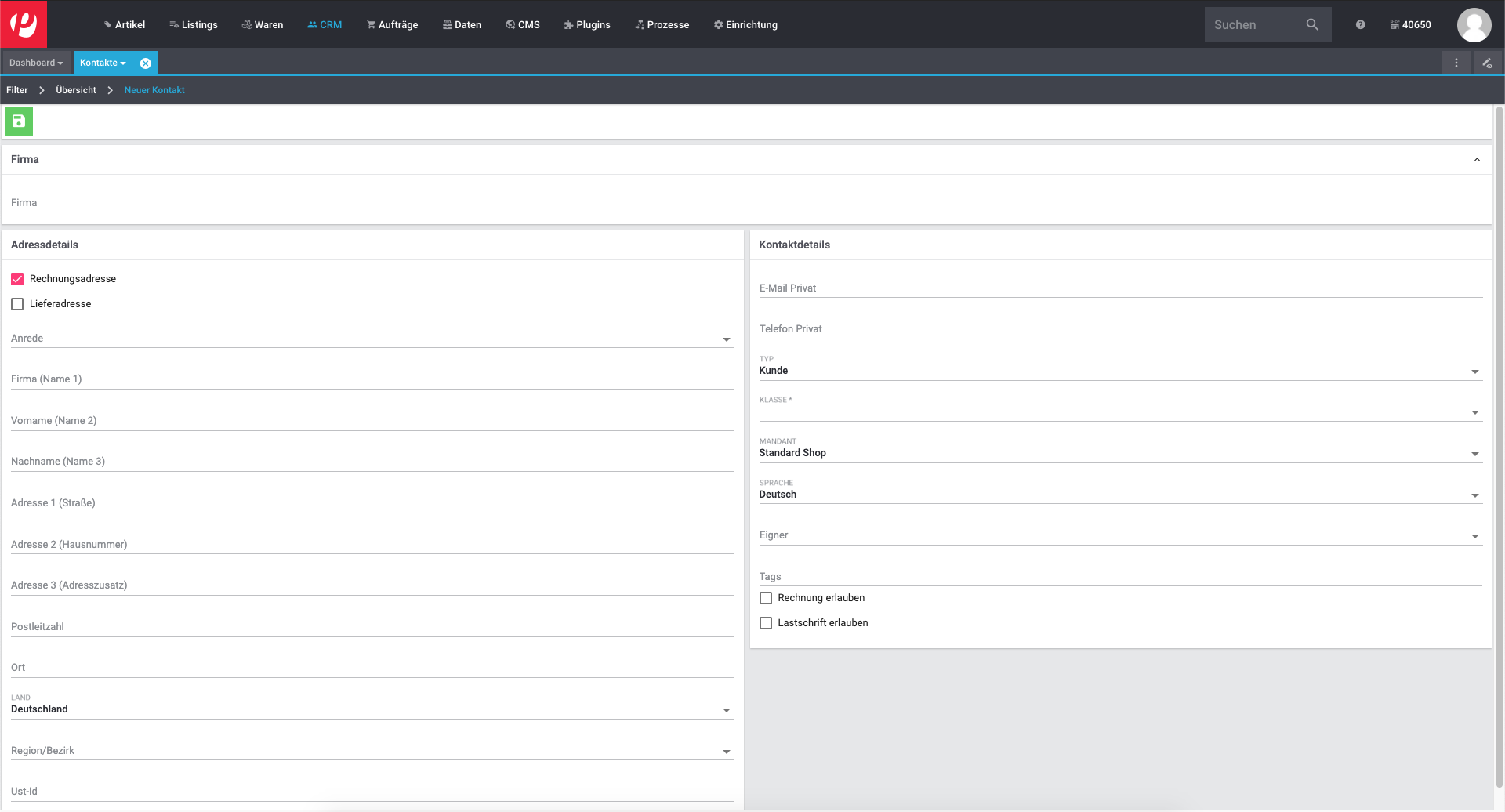The width and height of the screenshot is (1505, 812).
Task: Open the Land dropdown showing Deutschland
Action: [372, 705]
